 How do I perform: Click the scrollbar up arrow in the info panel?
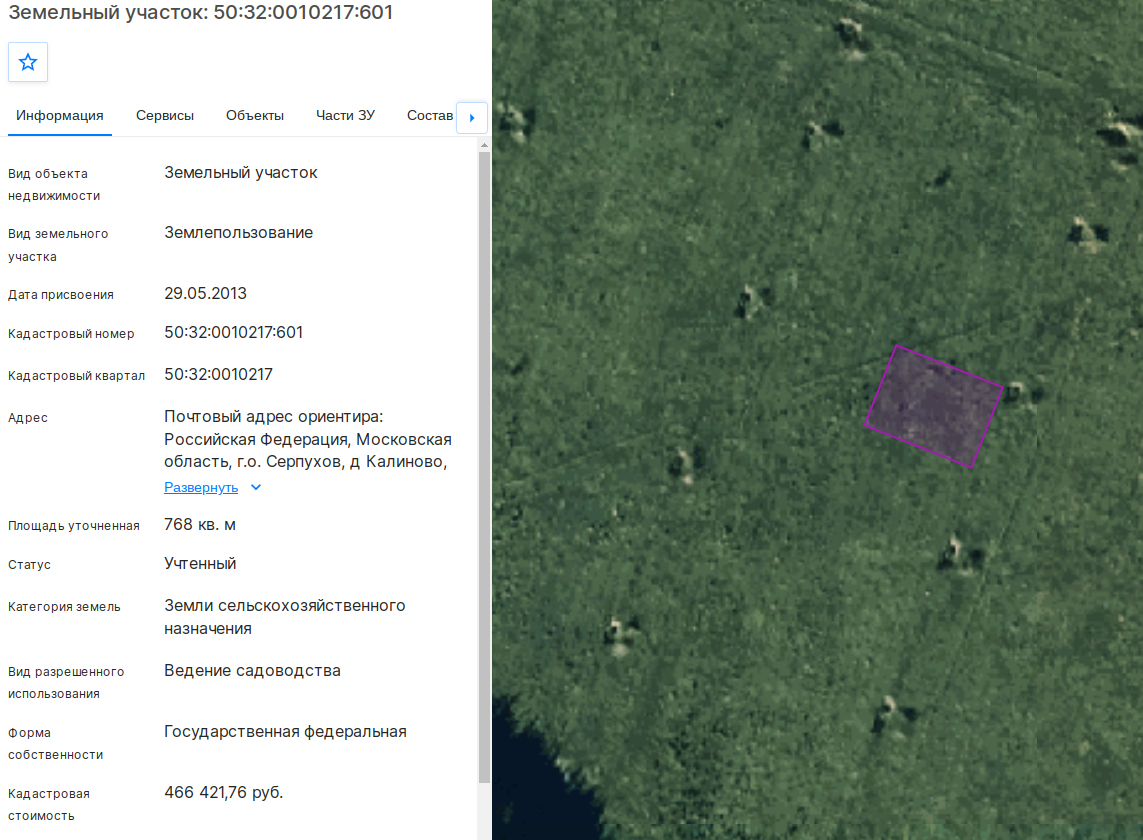click(484, 145)
